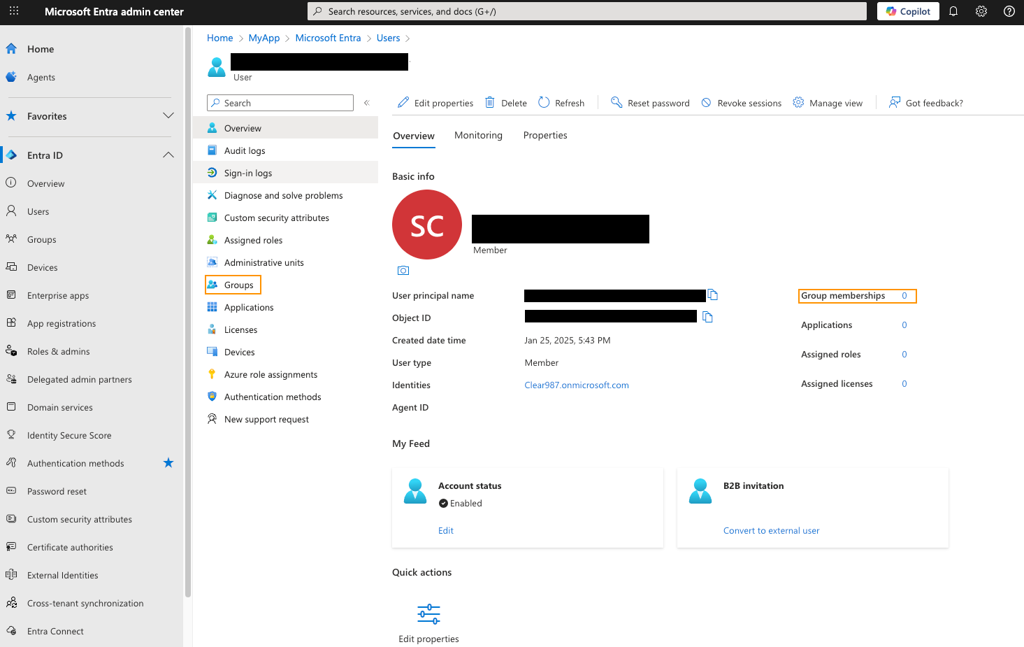Click Refresh in the toolbar
1024x647 pixels.
[561, 103]
